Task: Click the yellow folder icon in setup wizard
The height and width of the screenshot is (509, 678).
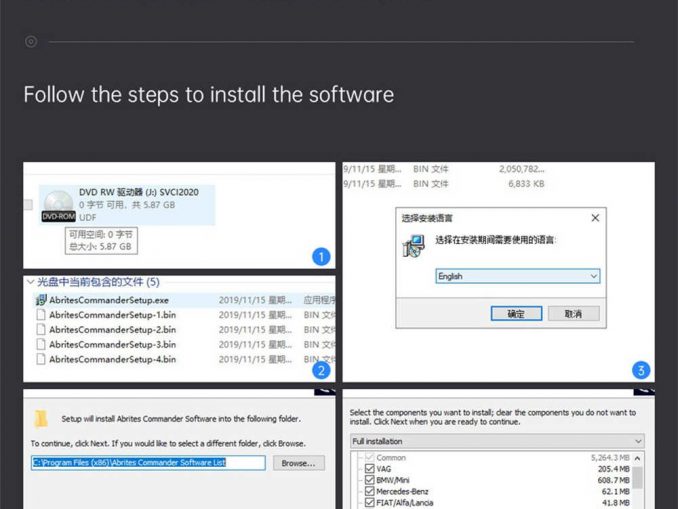Action: 41,419
